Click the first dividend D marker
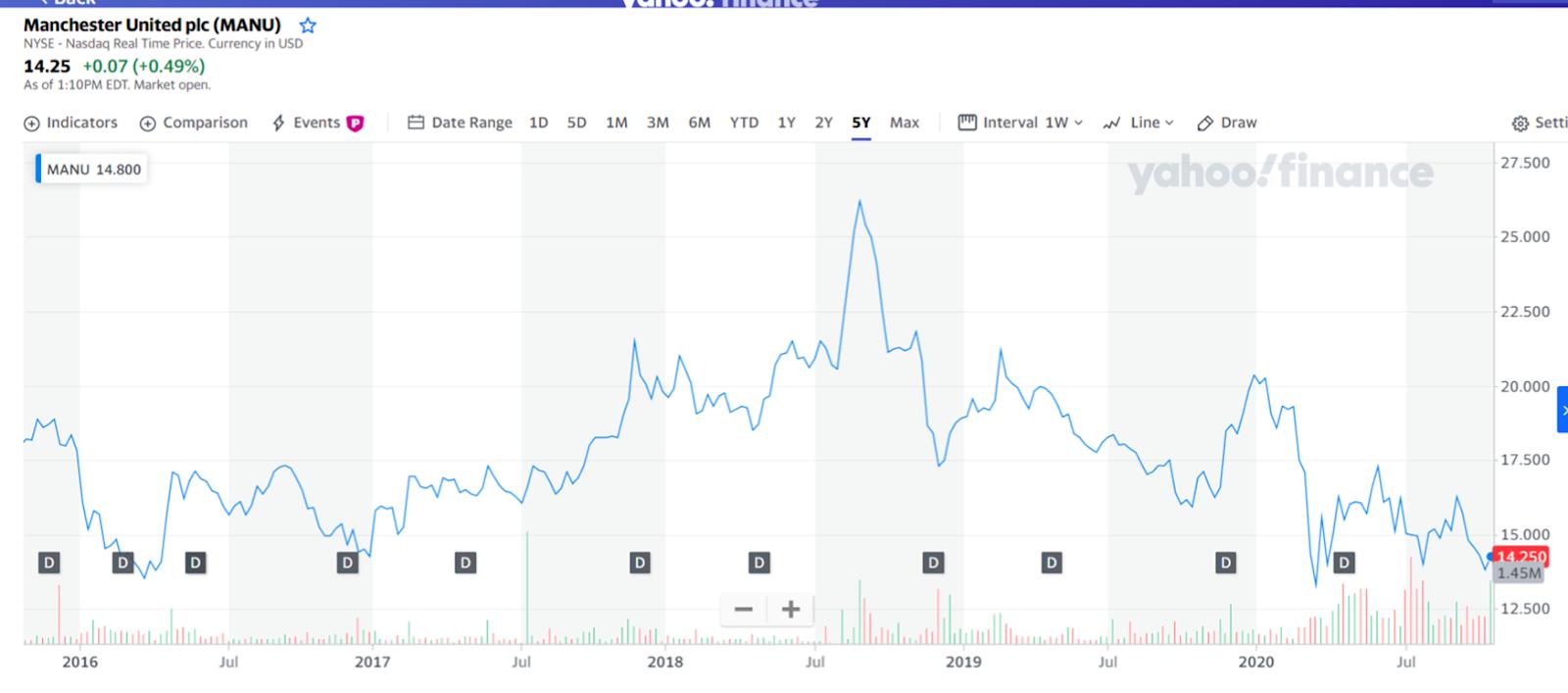1568x693 pixels. point(49,563)
